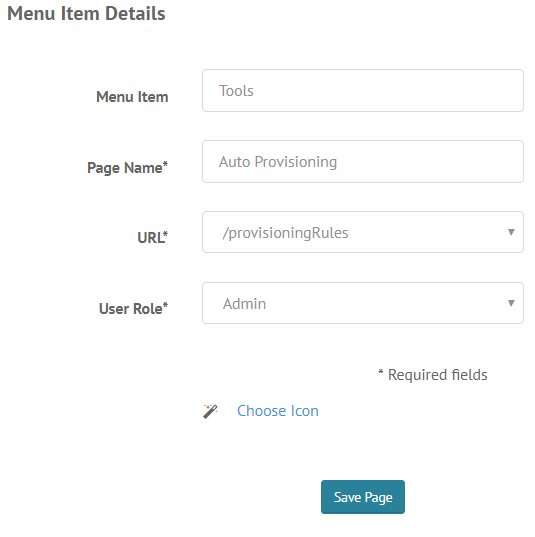The width and height of the screenshot is (535, 537).
Task: Click the asterisk after URL label
Action: 165,234
